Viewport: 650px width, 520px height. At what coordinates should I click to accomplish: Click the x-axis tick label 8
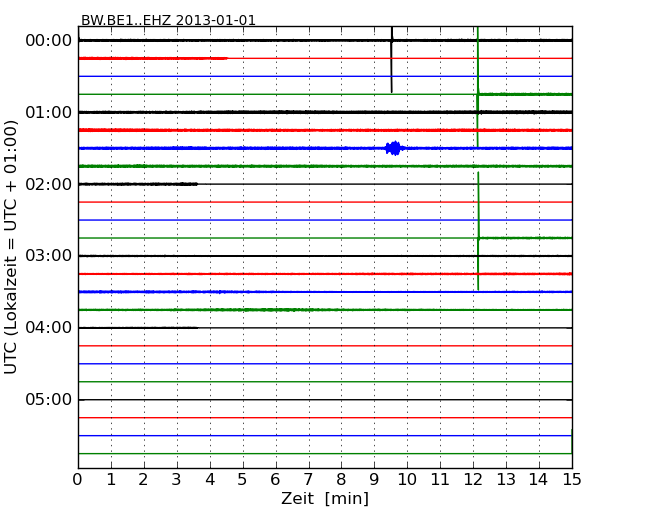[341, 480]
